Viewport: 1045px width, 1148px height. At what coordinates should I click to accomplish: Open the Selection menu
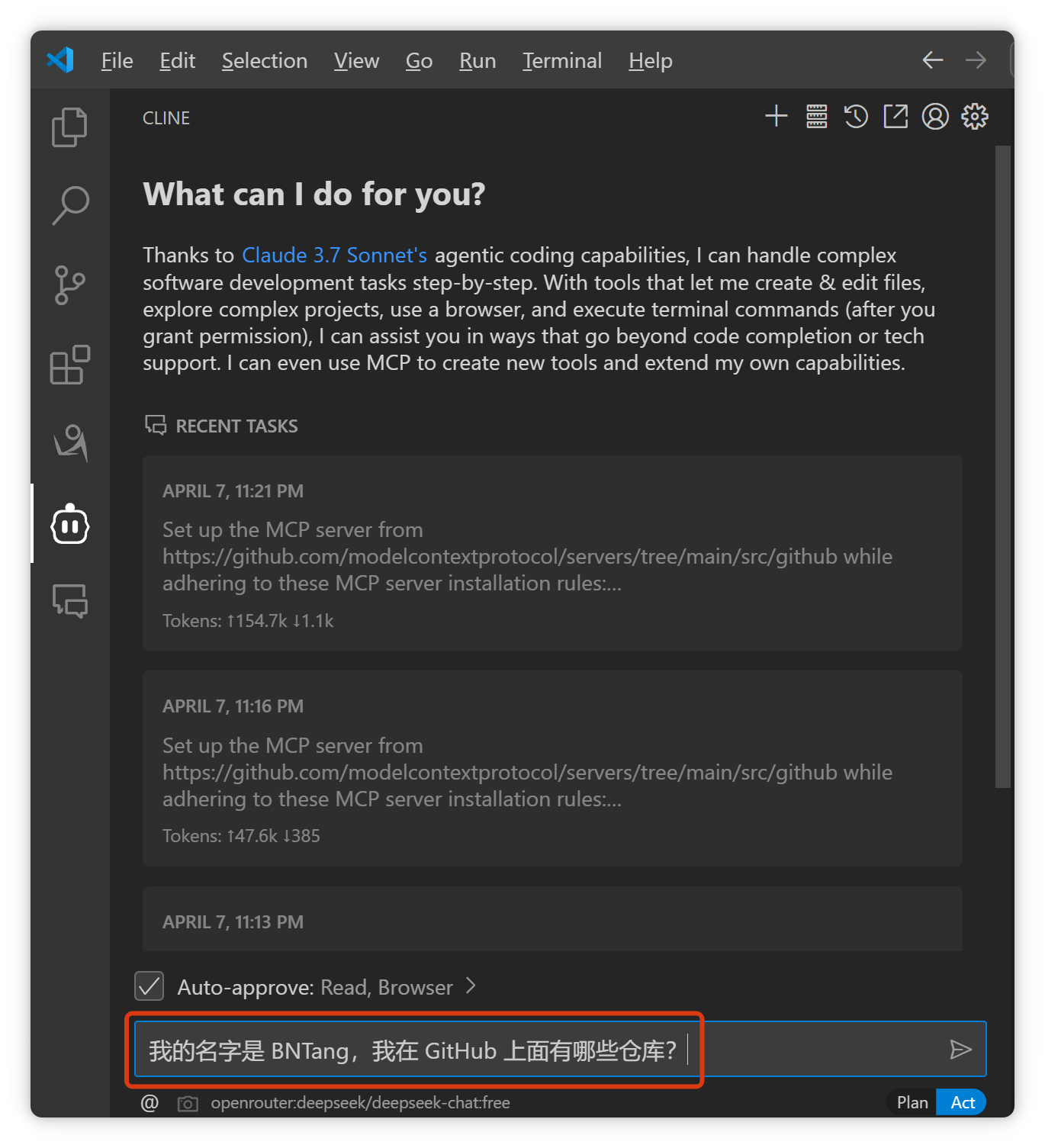pyautogui.click(x=264, y=61)
